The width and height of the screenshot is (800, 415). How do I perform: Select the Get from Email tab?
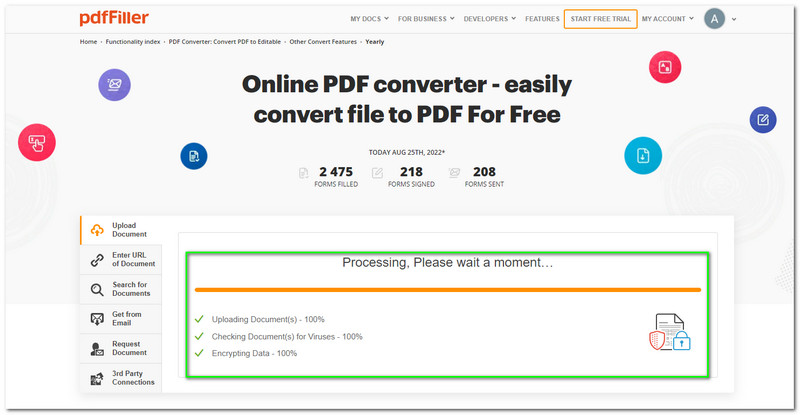tap(121, 319)
